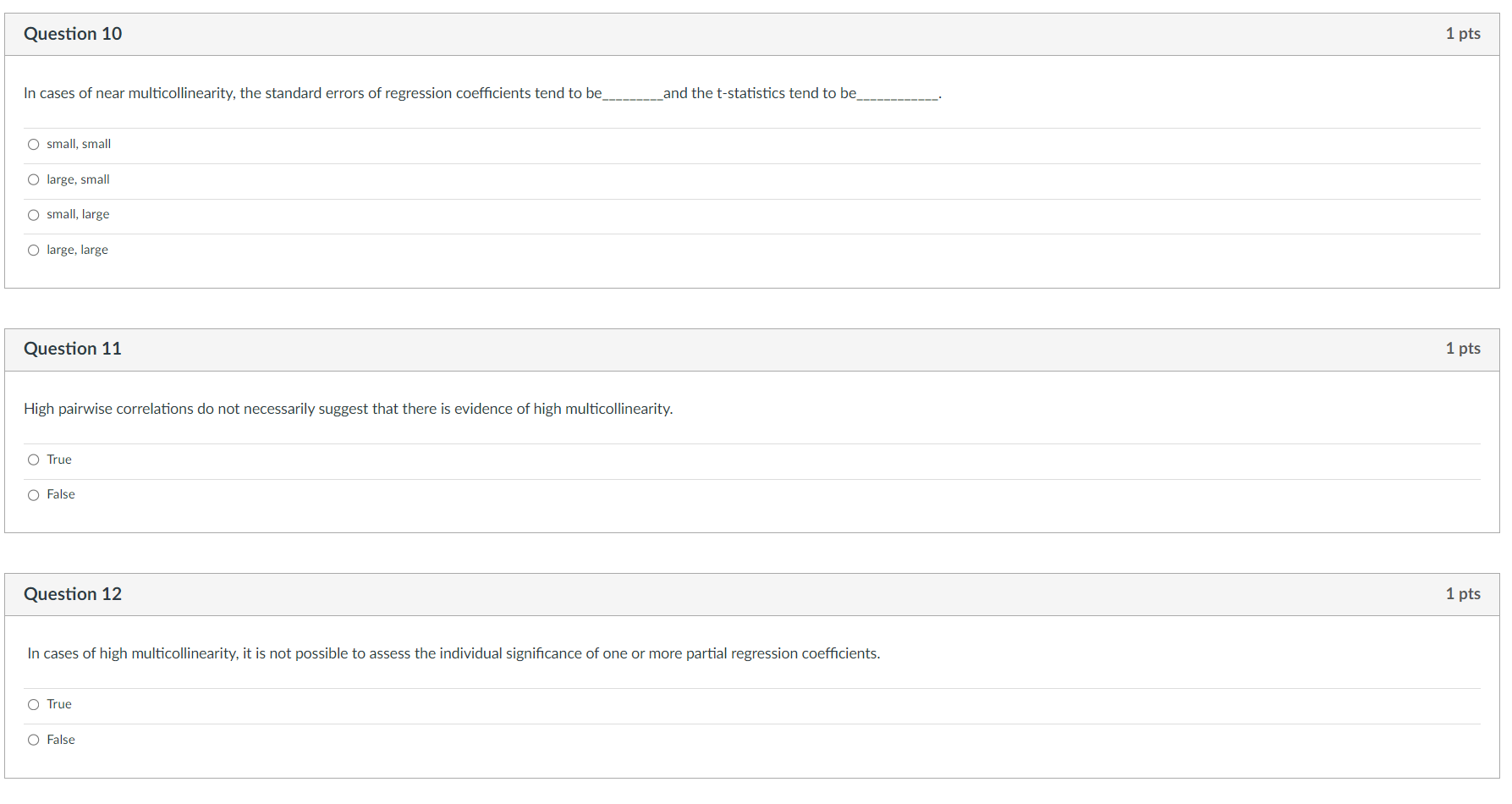Select the large, large answer option

click(x=33, y=250)
